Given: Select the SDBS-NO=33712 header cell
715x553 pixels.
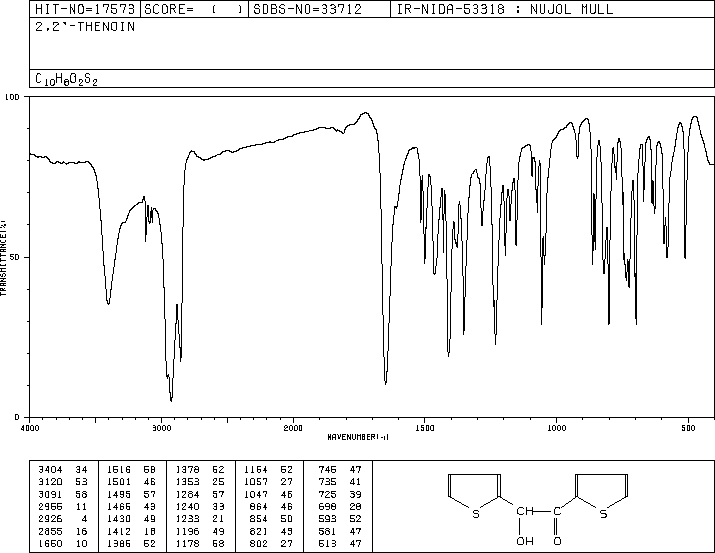Looking at the screenshot, I should pyautogui.click(x=307, y=9).
